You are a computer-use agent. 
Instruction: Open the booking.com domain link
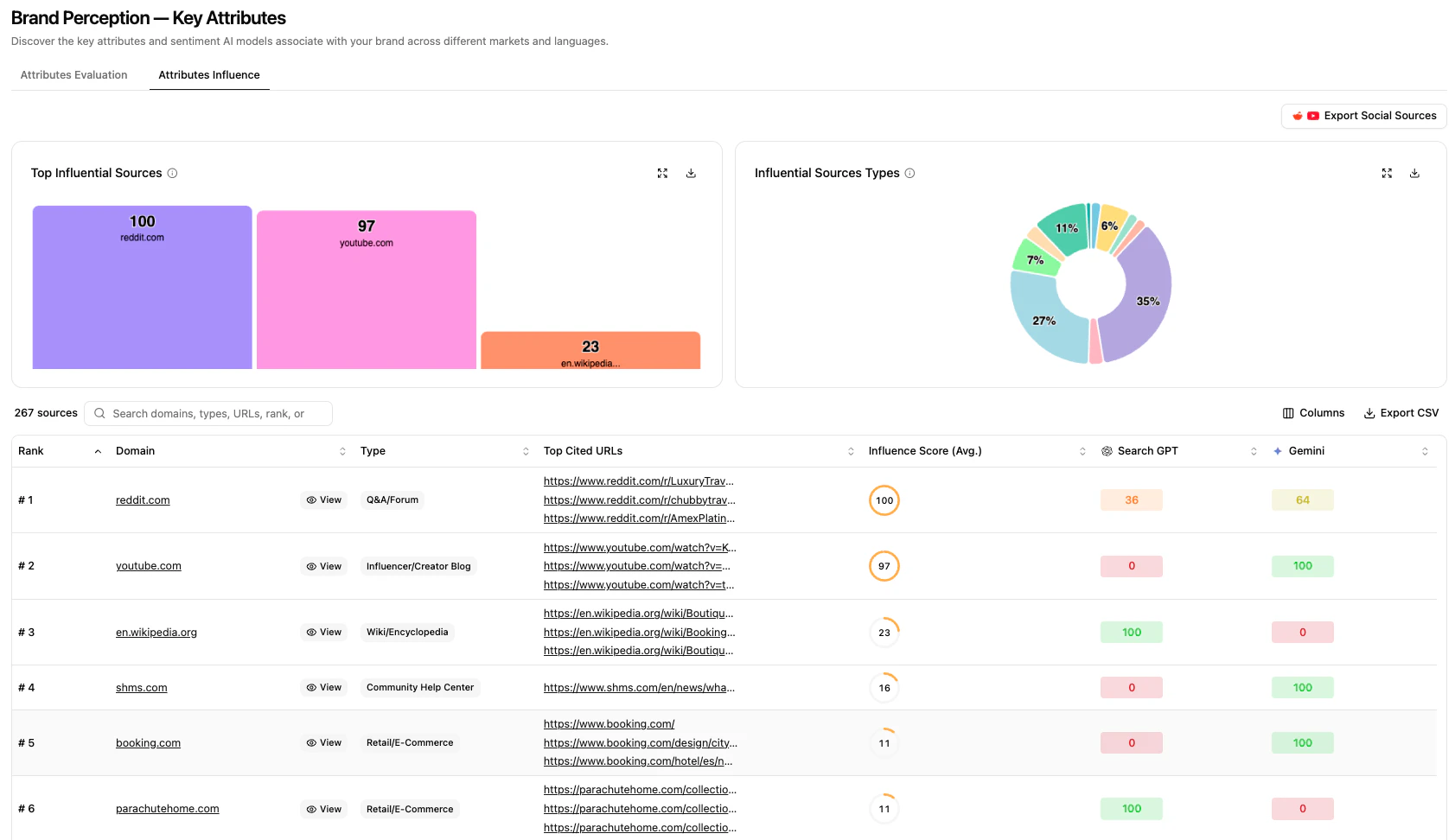tap(149, 743)
